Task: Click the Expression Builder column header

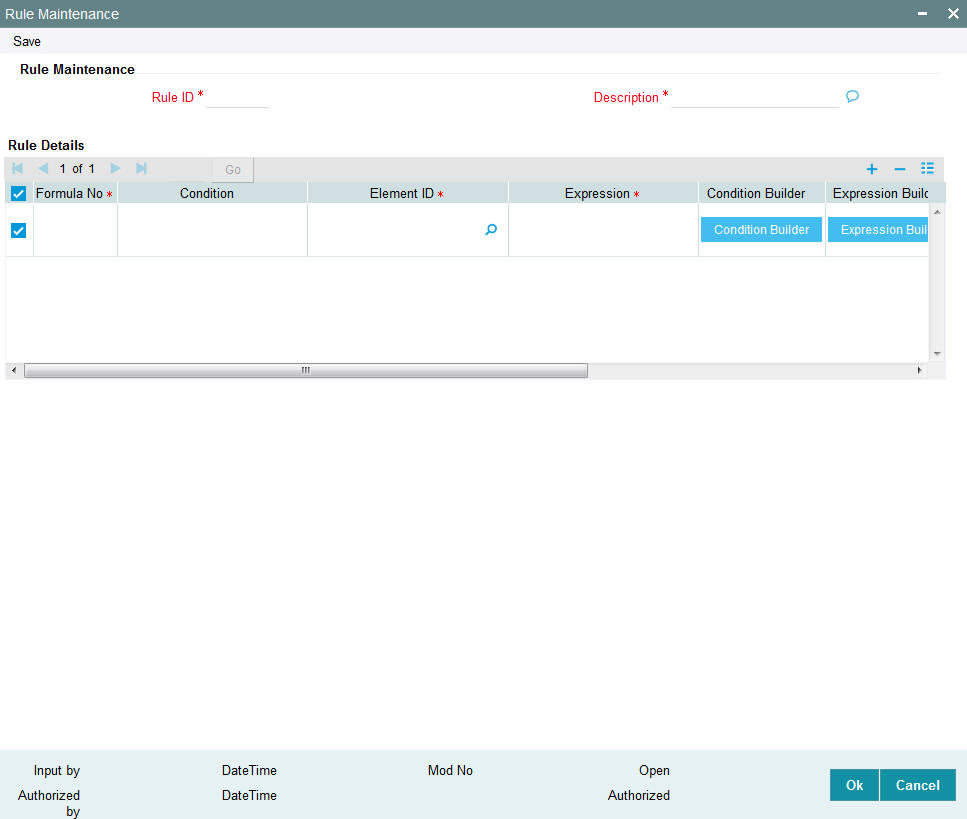Action: click(x=878, y=194)
